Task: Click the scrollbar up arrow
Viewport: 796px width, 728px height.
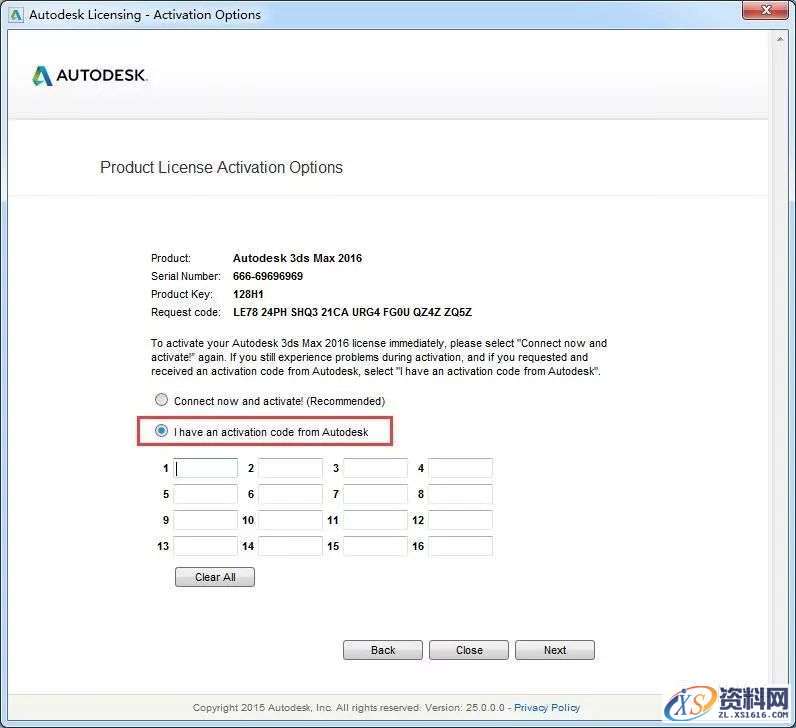Action: tap(779, 40)
